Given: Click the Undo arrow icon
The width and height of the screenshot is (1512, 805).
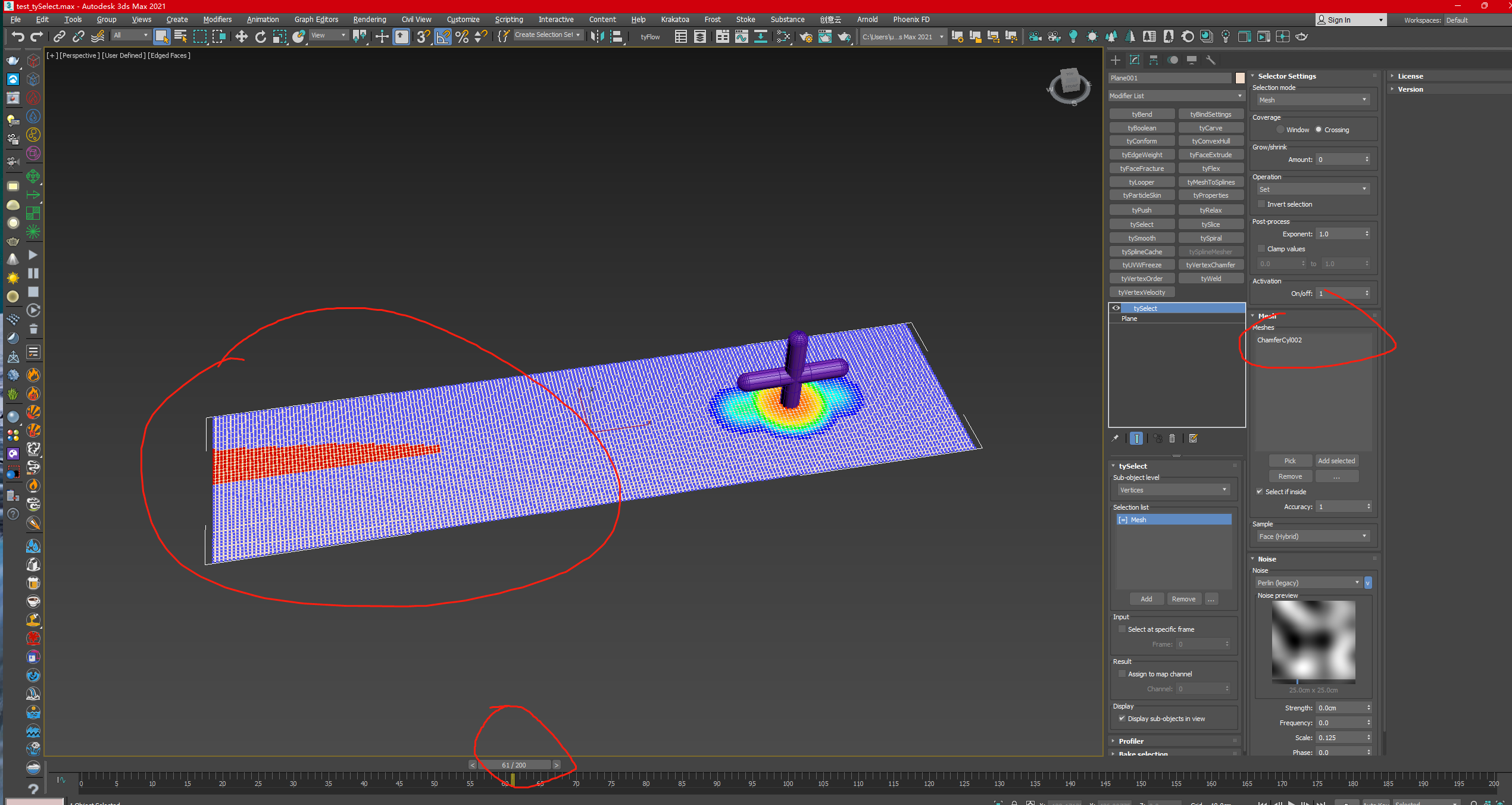Looking at the screenshot, I should 18,37.
